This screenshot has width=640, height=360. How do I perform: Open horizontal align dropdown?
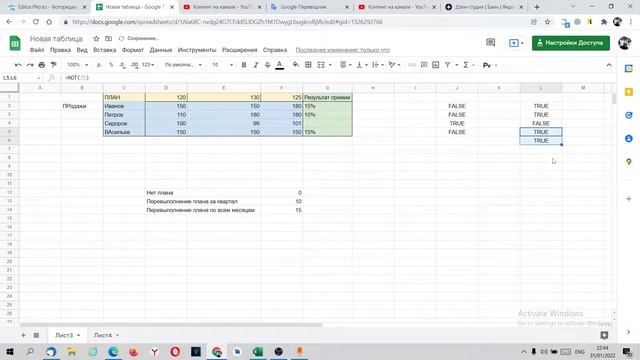[x=346, y=65]
